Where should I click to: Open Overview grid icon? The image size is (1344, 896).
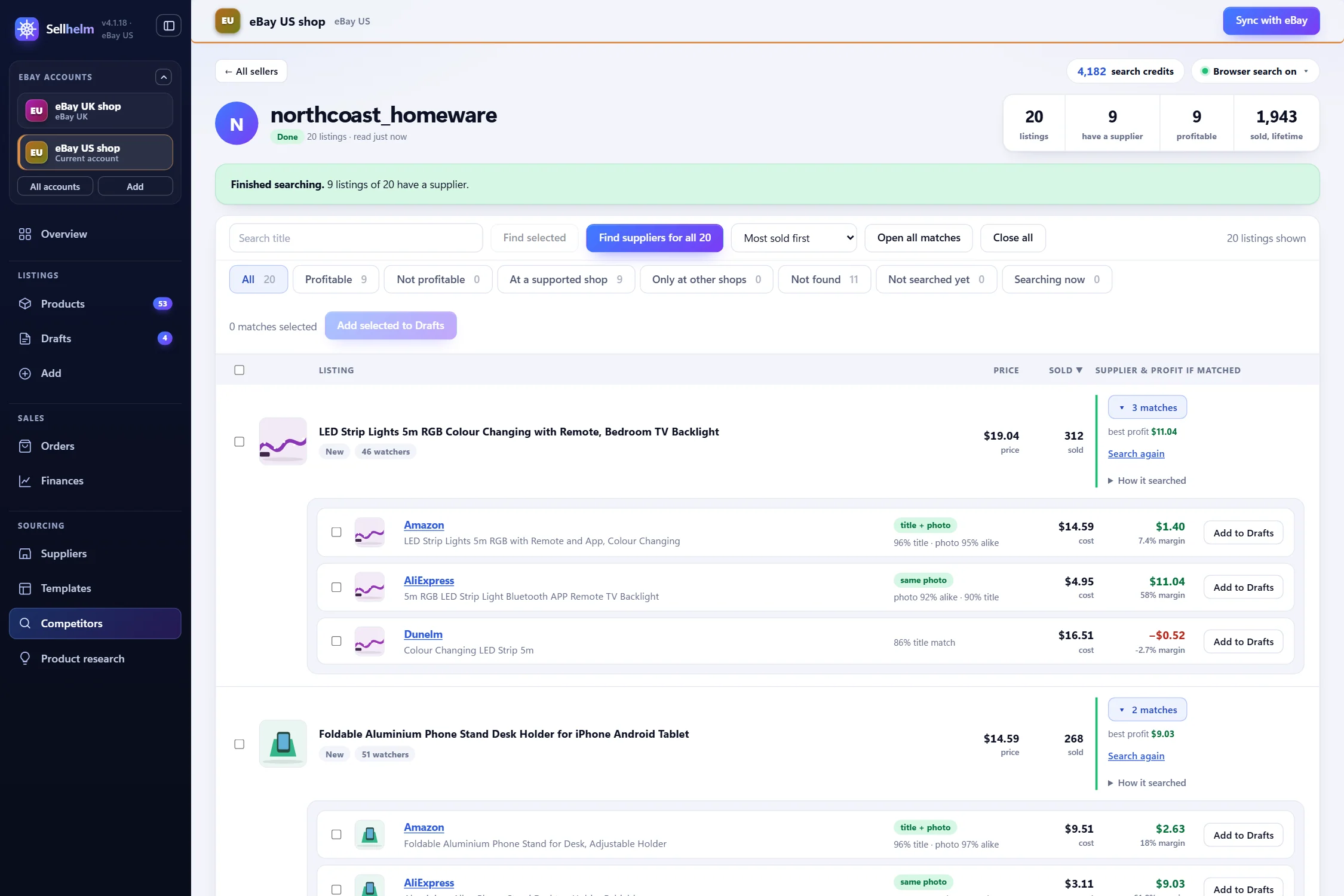25,234
